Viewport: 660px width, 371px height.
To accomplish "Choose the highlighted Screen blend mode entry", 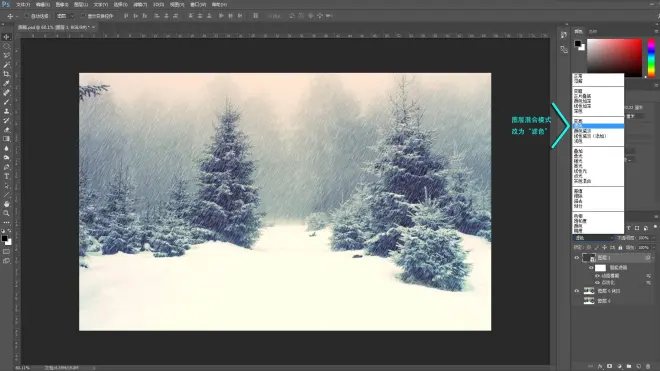I will (598, 126).
